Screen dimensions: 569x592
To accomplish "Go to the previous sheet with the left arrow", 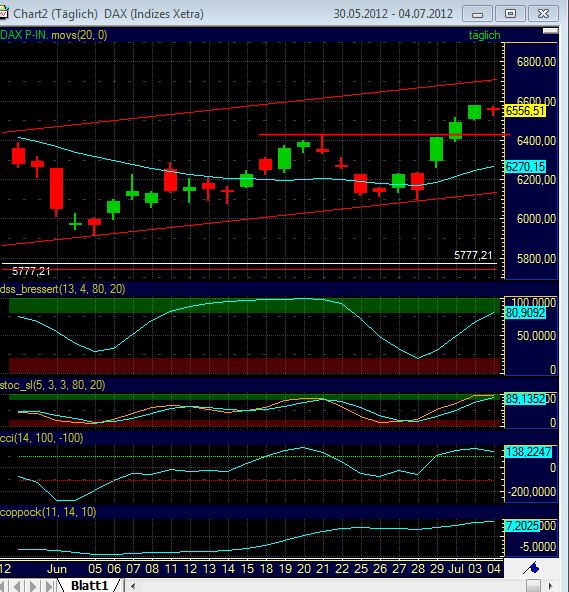I will [17, 586].
